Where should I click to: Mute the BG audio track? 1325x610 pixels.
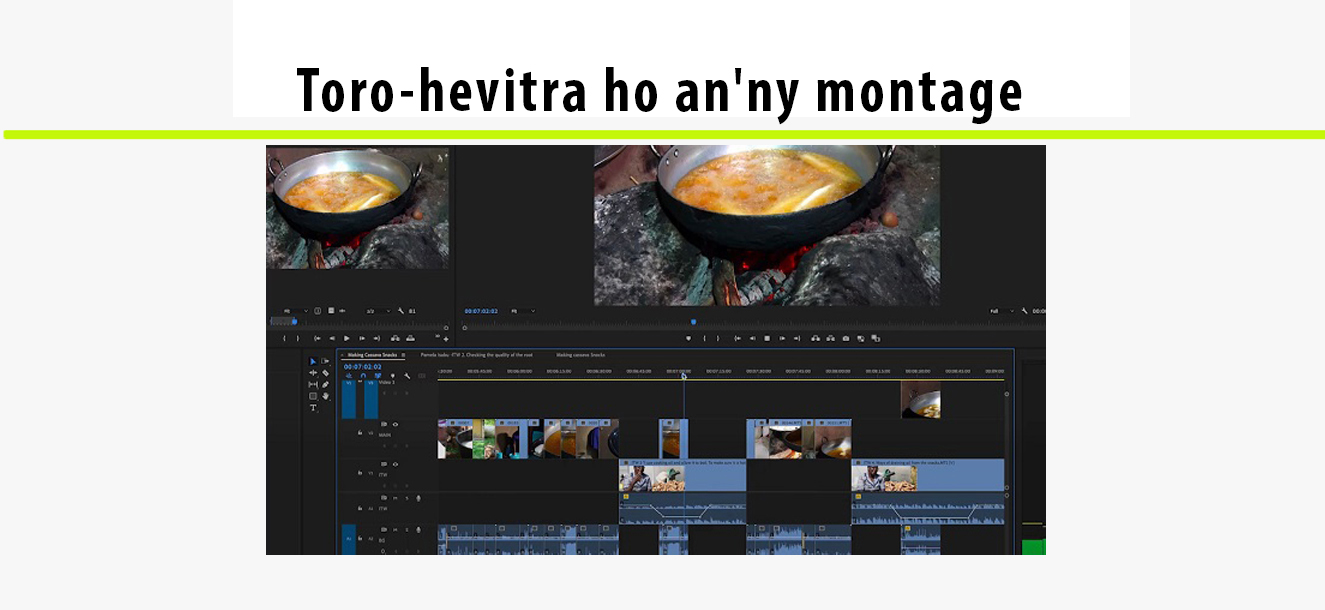395,530
